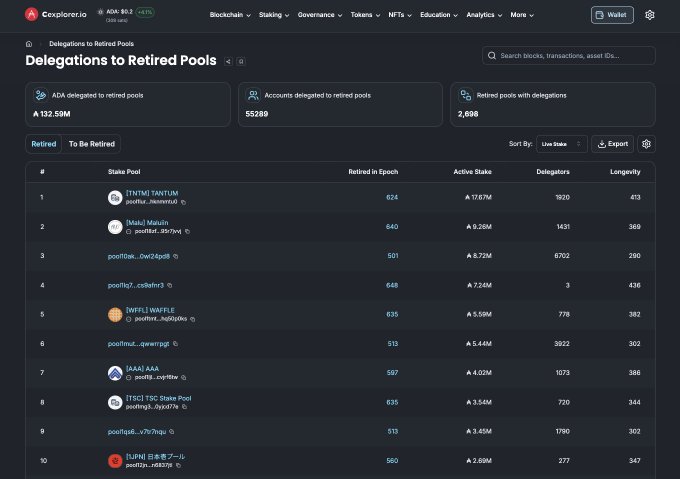The width and height of the screenshot is (680, 479).
Task: Copy pool10ak...0wl24pd8 ID
Action: coord(176,256)
